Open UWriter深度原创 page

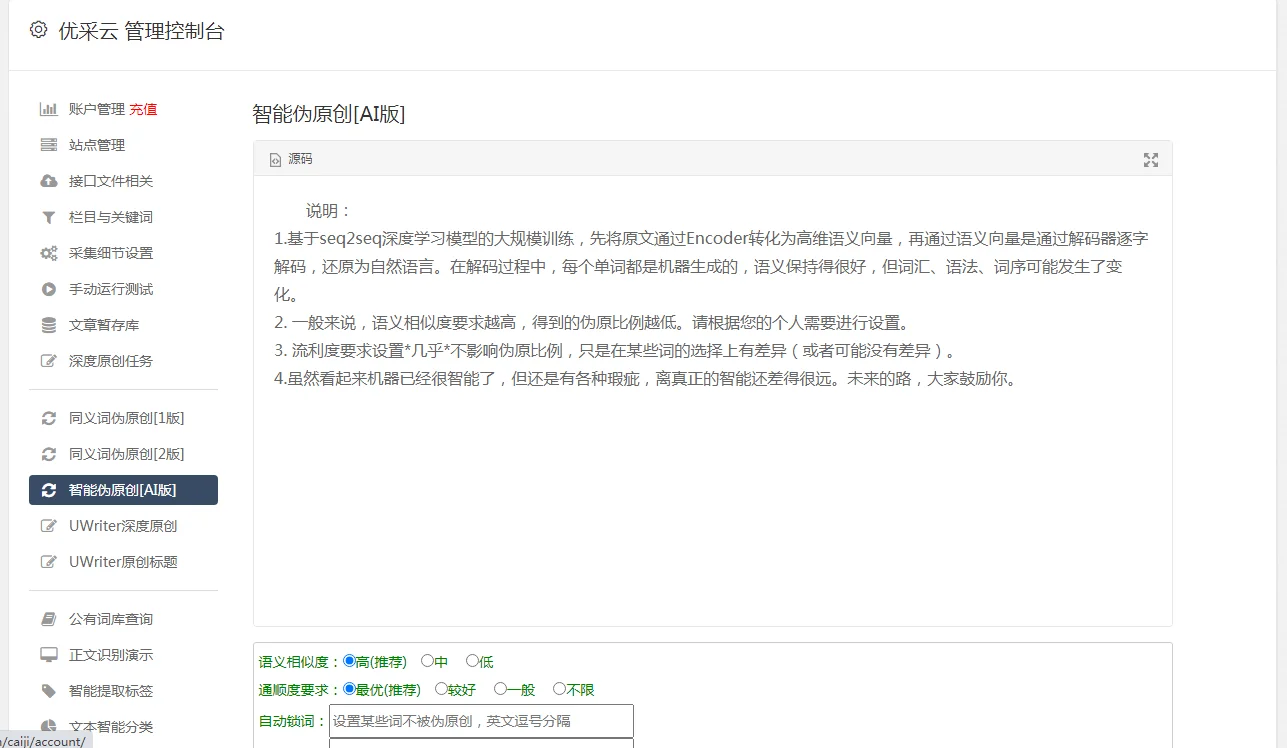123,525
